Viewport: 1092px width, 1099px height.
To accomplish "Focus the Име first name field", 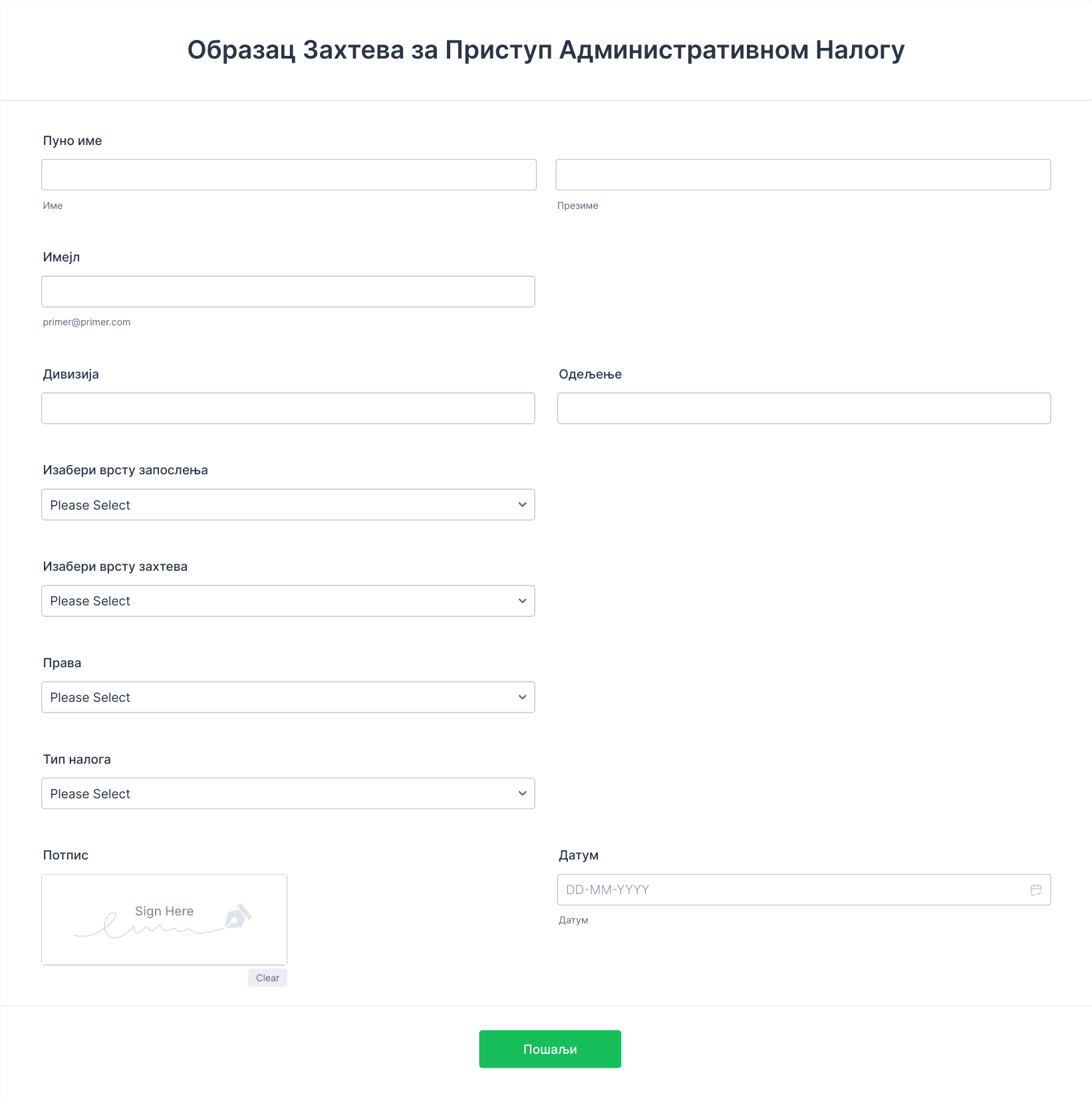I will pyautogui.click(x=289, y=175).
